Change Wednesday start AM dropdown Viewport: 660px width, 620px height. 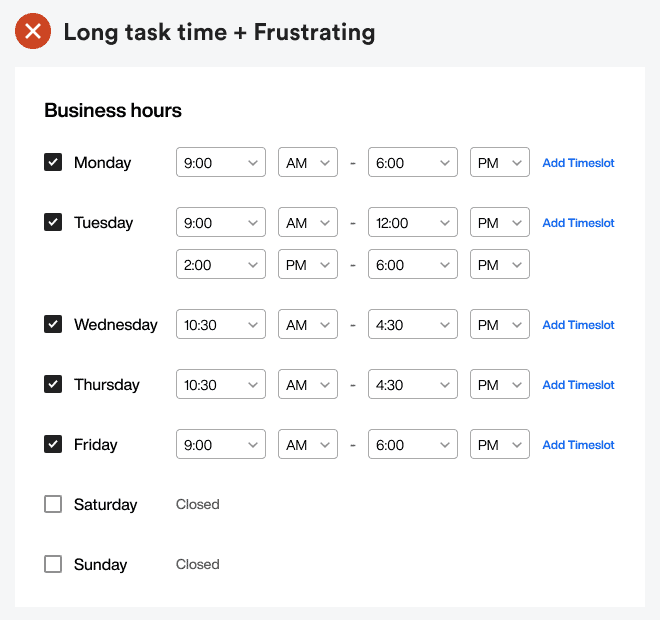pyautogui.click(x=308, y=325)
